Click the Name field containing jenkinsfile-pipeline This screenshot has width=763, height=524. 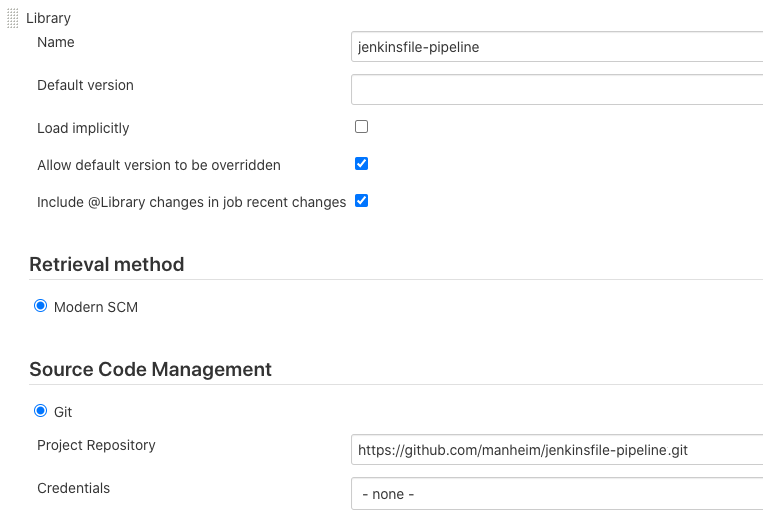pyautogui.click(x=557, y=46)
